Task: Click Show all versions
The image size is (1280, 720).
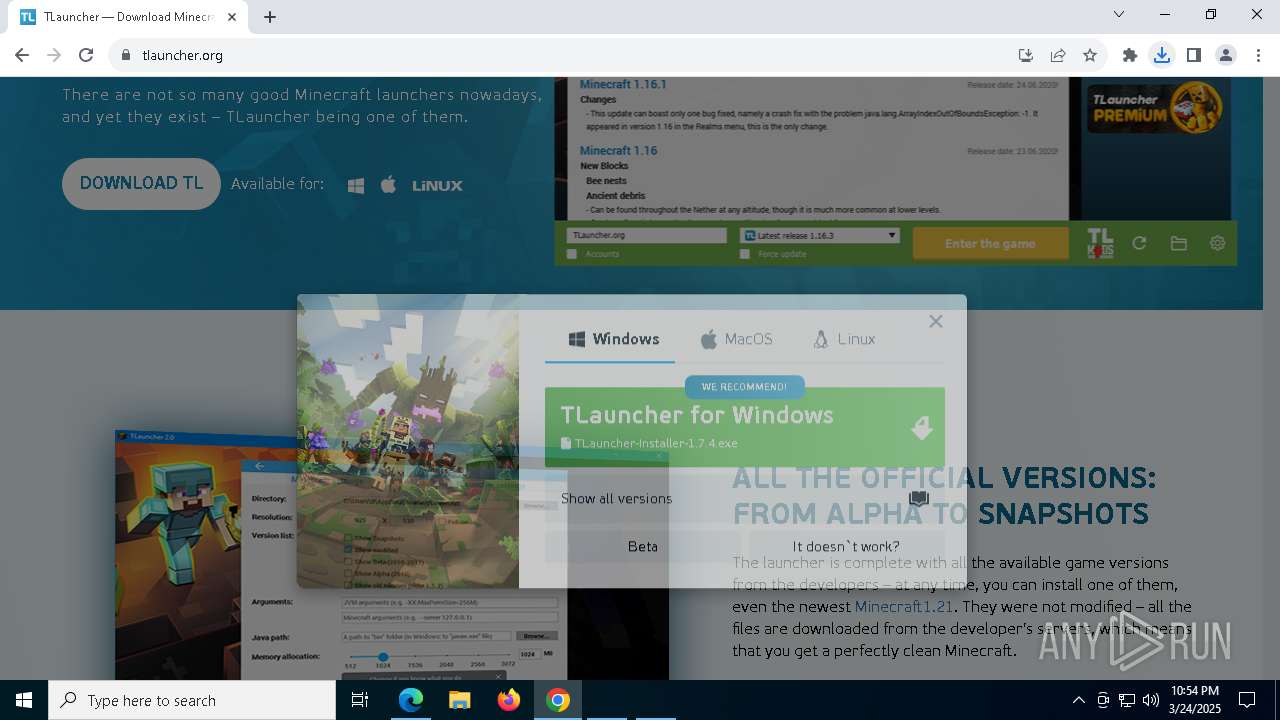Action: point(616,498)
